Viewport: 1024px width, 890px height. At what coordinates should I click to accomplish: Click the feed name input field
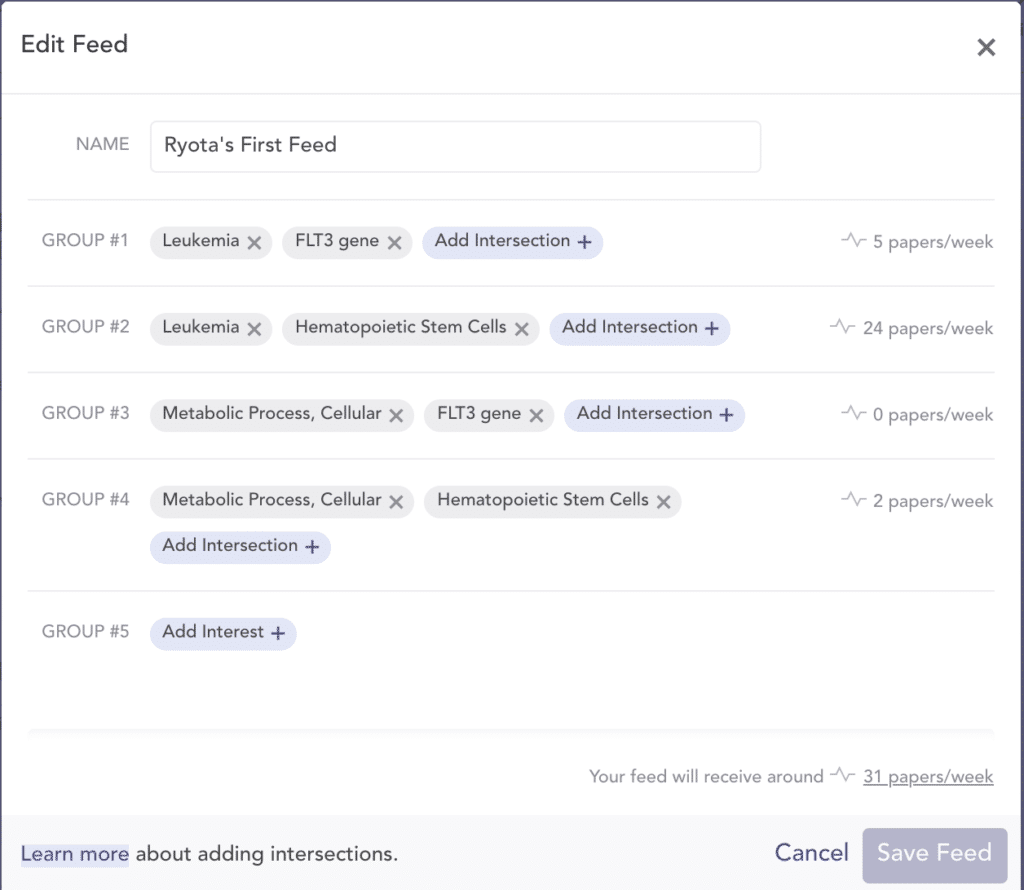click(x=455, y=146)
